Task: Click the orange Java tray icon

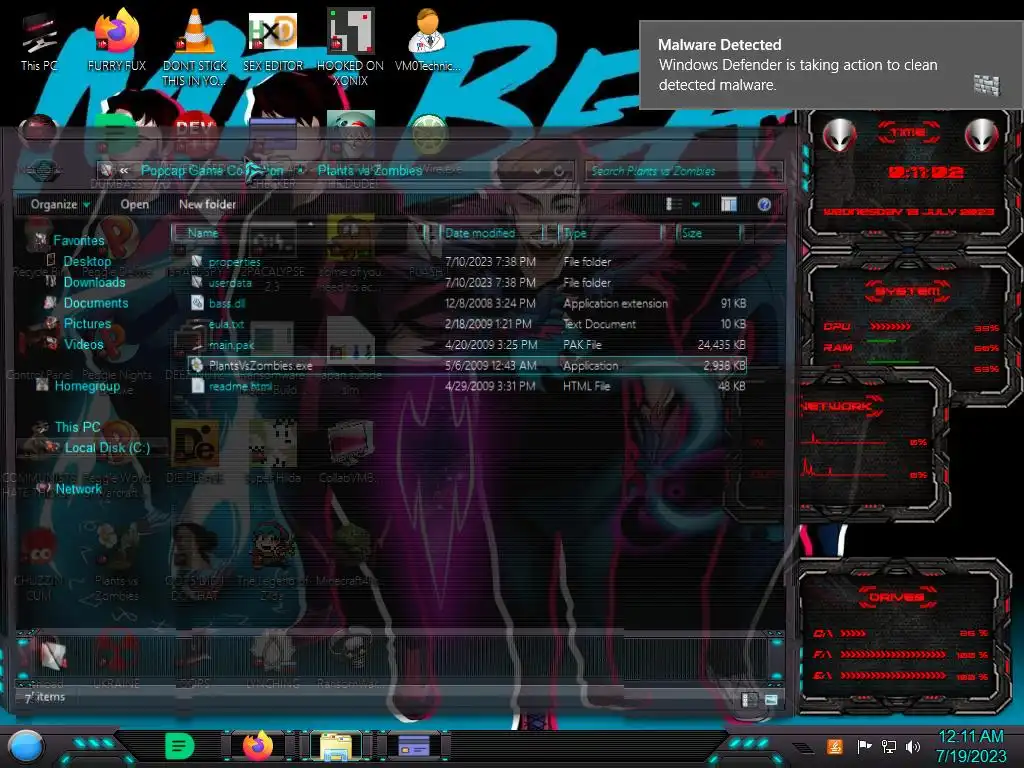Action: pos(834,746)
